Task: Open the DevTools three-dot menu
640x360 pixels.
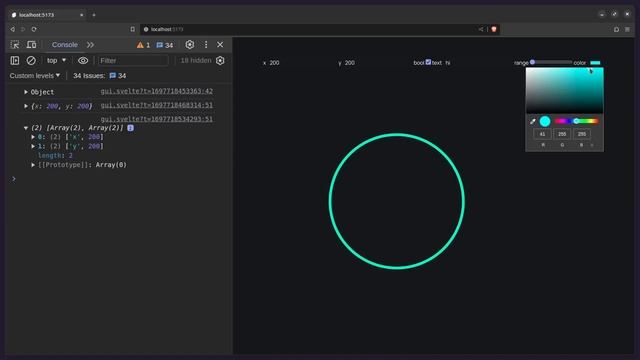Action: 206,44
